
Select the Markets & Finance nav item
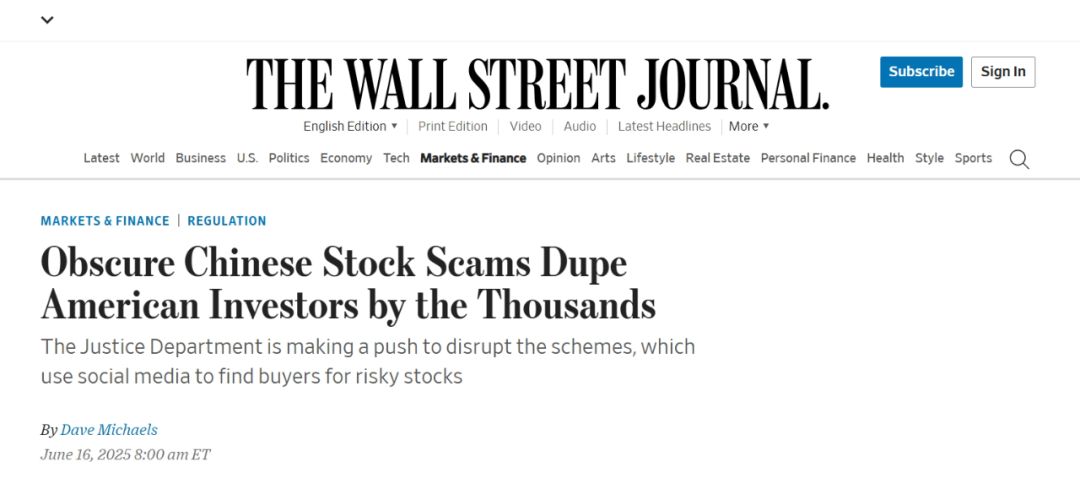(473, 158)
